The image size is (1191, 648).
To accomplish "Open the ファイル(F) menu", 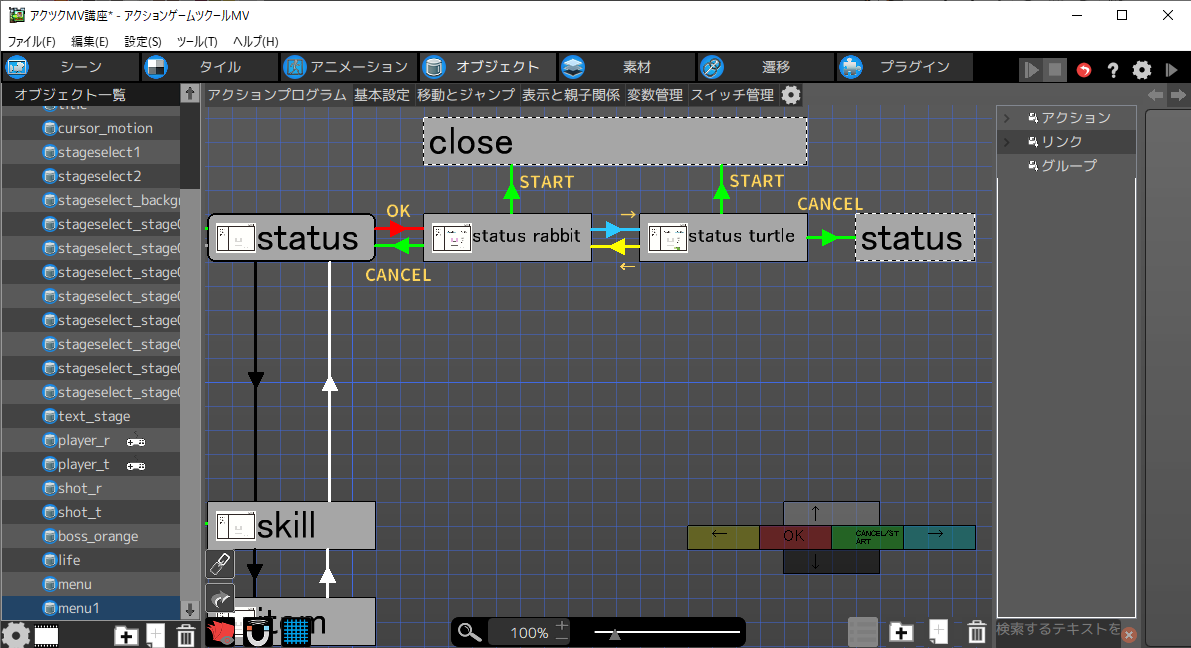I will (32, 41).
